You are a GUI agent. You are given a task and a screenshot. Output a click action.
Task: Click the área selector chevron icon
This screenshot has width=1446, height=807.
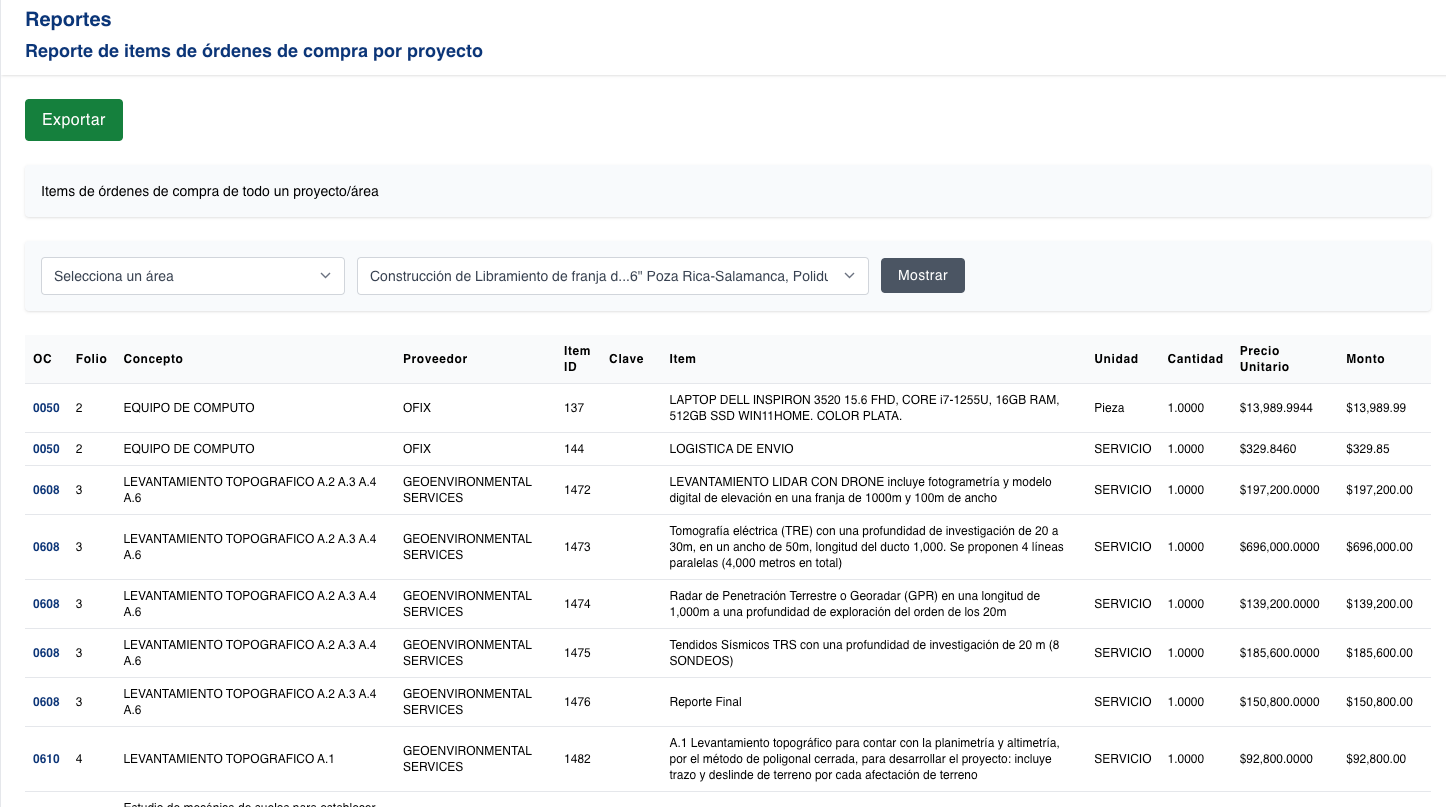[325, 275]
